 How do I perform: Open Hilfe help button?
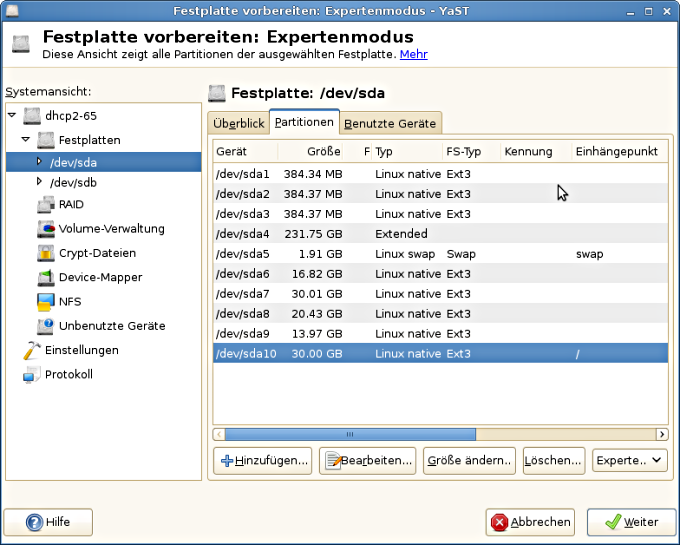[x=48, y=522]
